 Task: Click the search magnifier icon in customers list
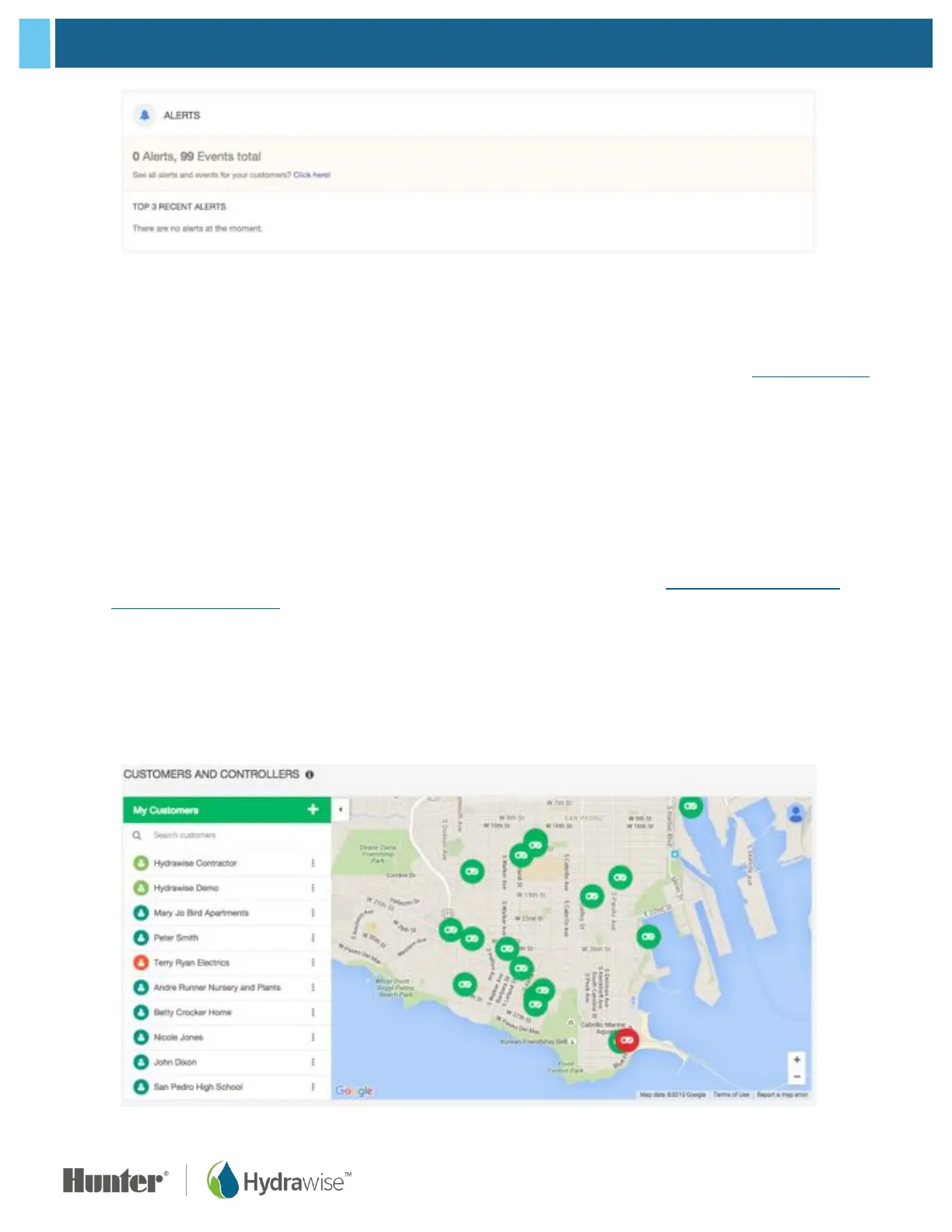[137, 835]
